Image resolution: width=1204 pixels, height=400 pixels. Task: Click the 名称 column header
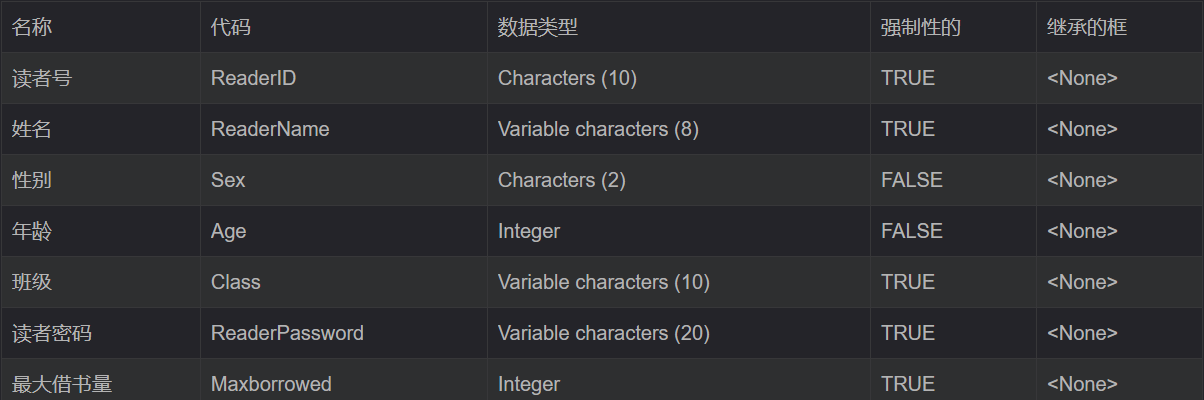coord(32,27)
